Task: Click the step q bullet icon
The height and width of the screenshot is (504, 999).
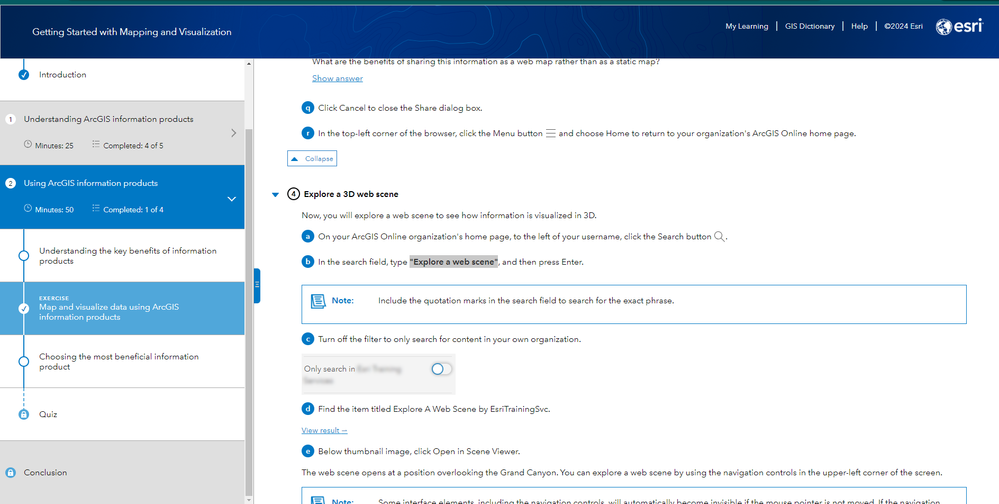Action: 308,108
